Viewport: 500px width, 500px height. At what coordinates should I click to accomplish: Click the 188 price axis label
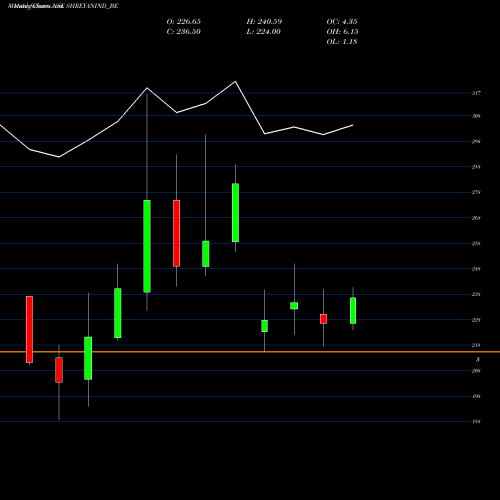[x=476, y=422]
